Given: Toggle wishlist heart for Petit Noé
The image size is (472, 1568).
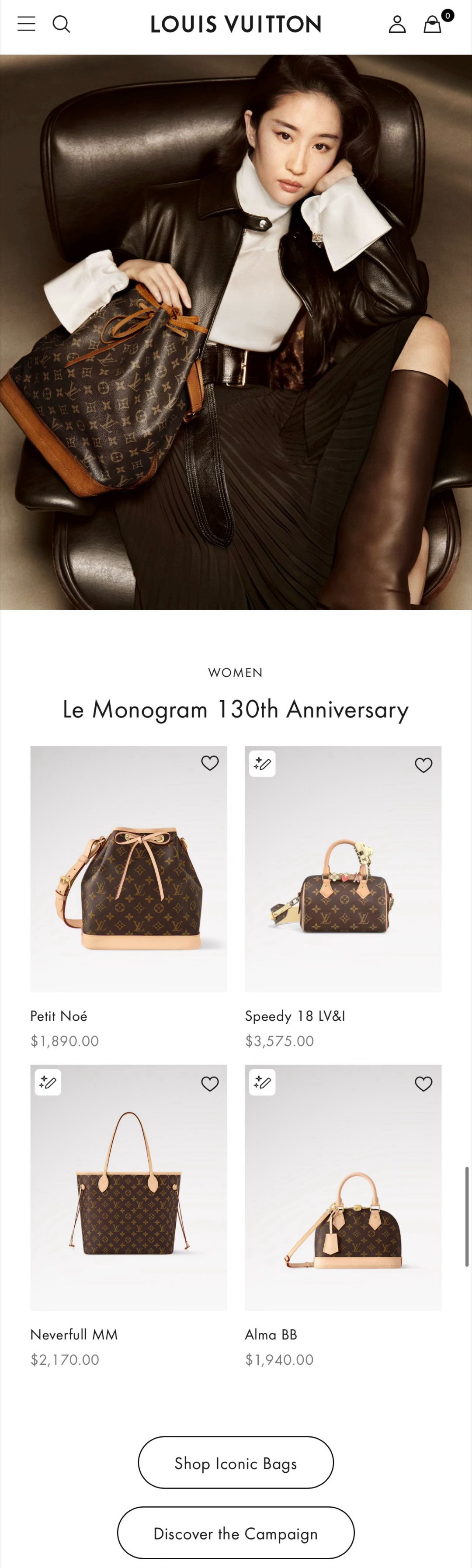Looking at the screenshot, I should tap(210, 763).
